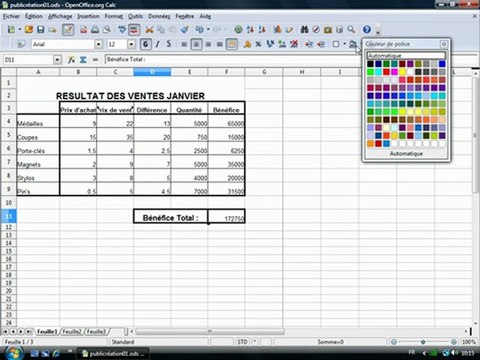Show the drawing functions
This screenshot has height=360, width=480.
pyautogui.click(x=289, y=30)
